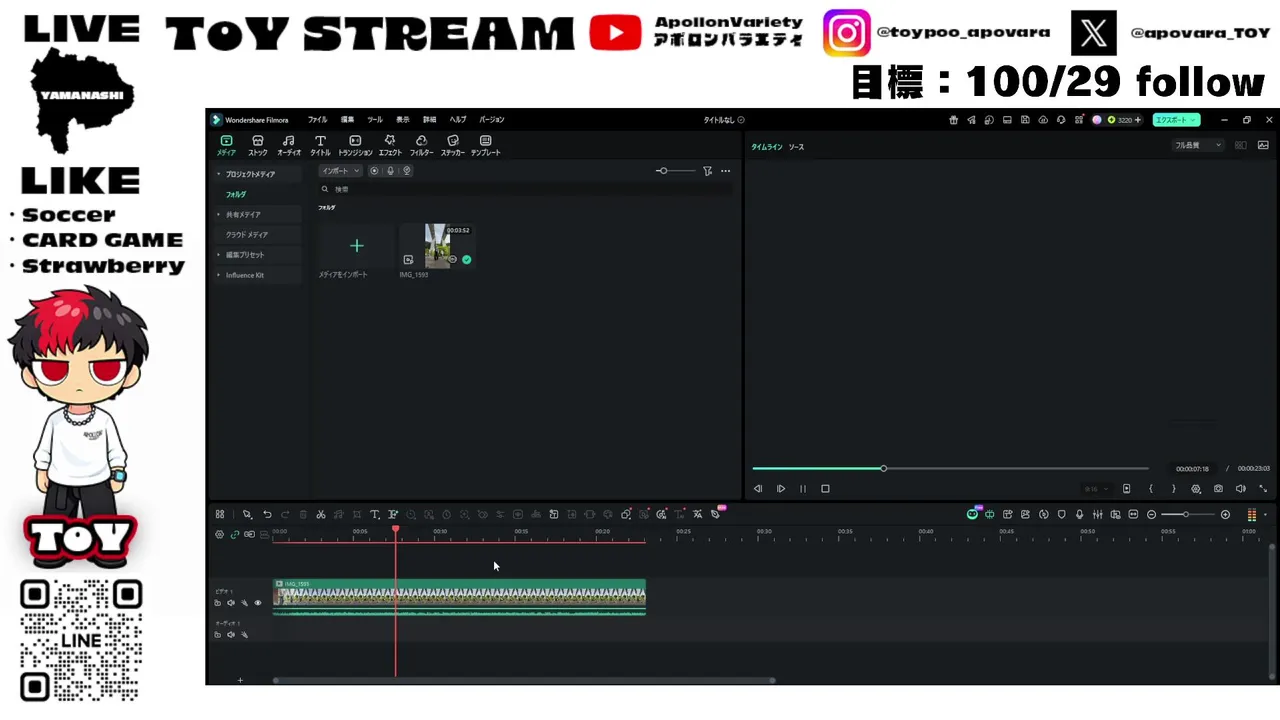Lock the Video 1 track
Image resolution: width=1280 pixels, height=720 pixels.
(218, 603)
